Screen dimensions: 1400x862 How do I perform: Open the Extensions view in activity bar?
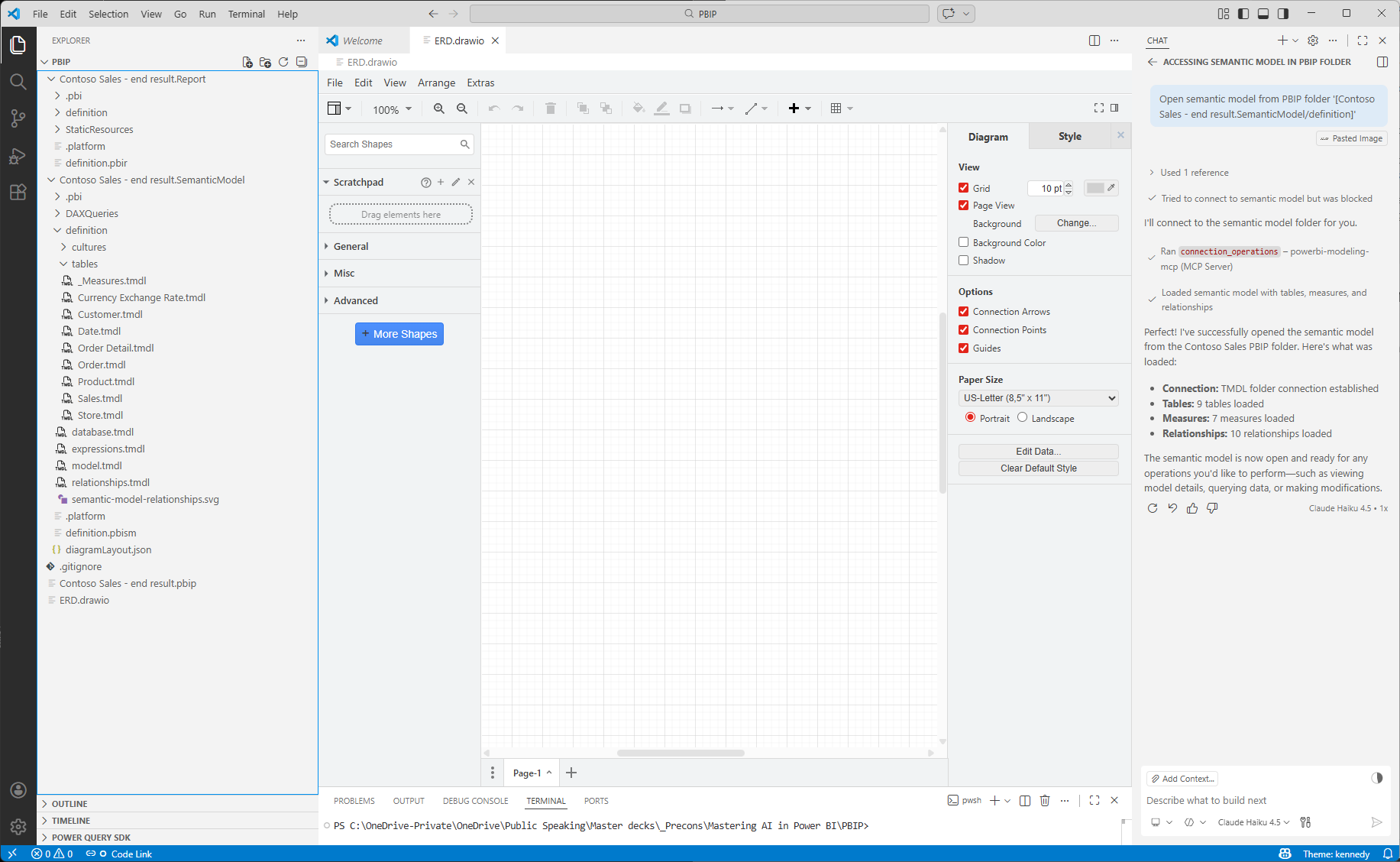click(x=18, y=193)
